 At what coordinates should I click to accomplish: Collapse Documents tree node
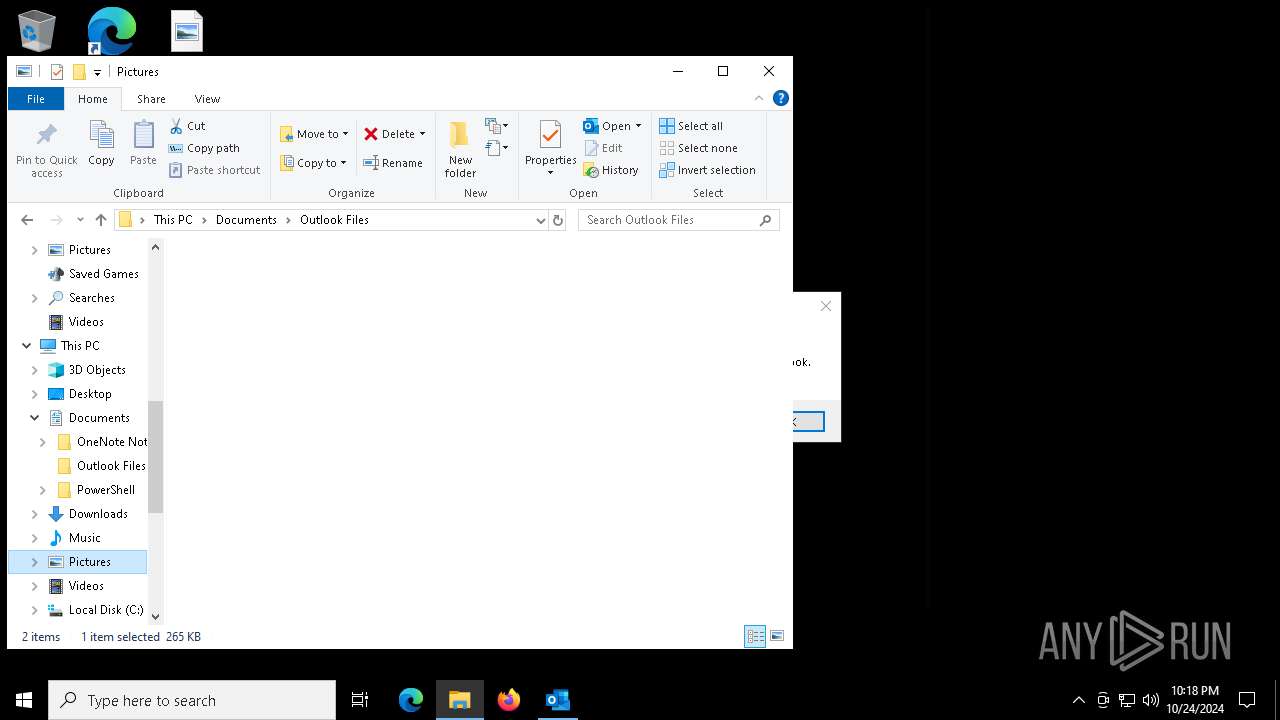(35, 418)
